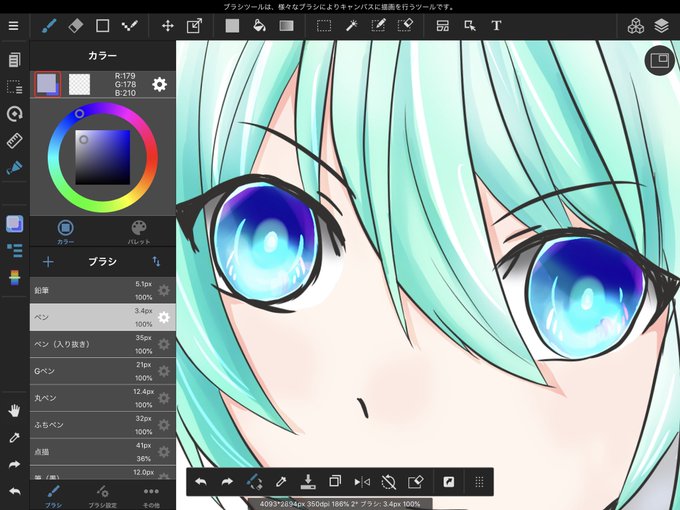
Task: Select the operation cursor tool
Action: coord(470,26)
